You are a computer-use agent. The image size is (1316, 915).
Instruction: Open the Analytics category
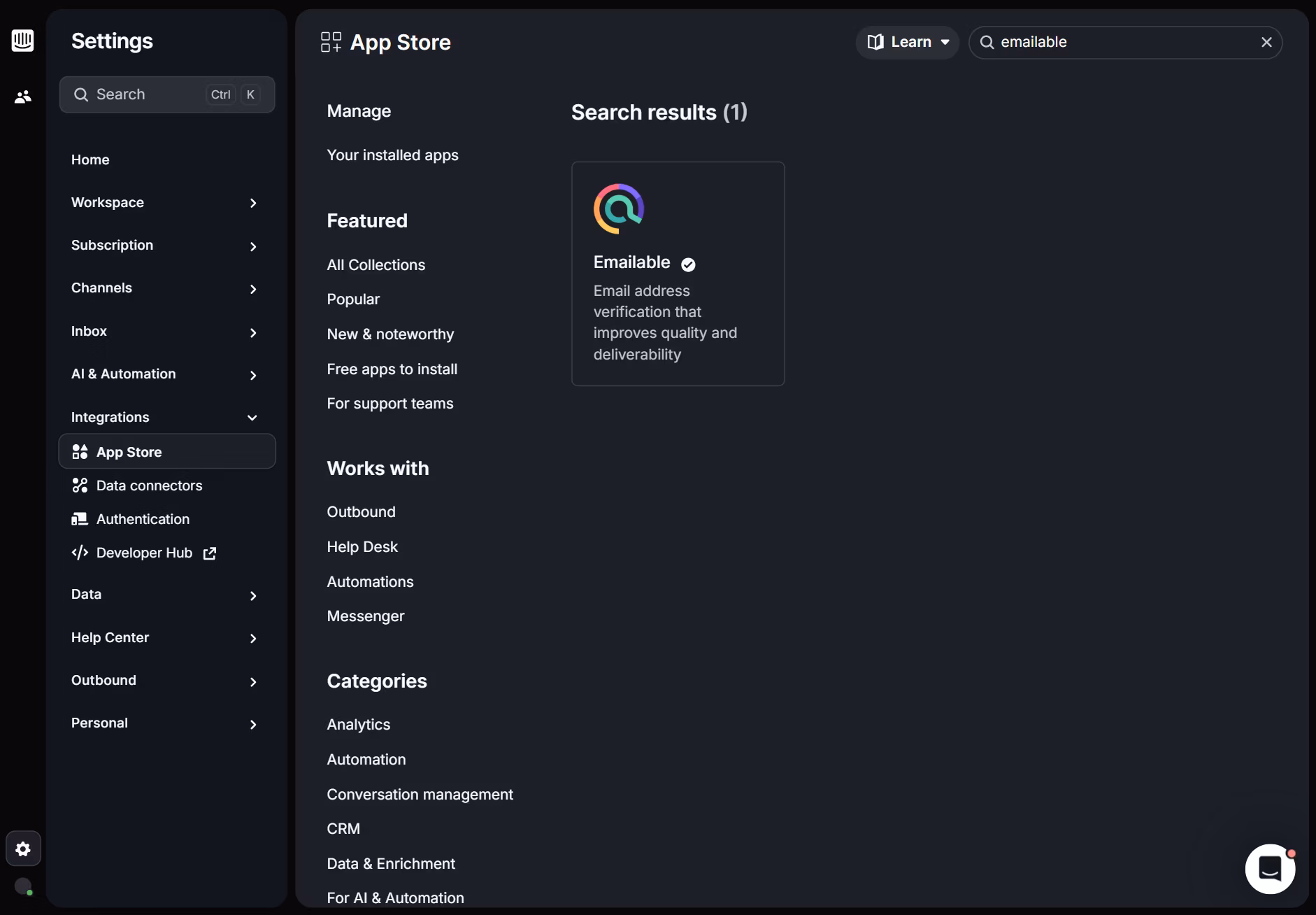click(358, 725)
